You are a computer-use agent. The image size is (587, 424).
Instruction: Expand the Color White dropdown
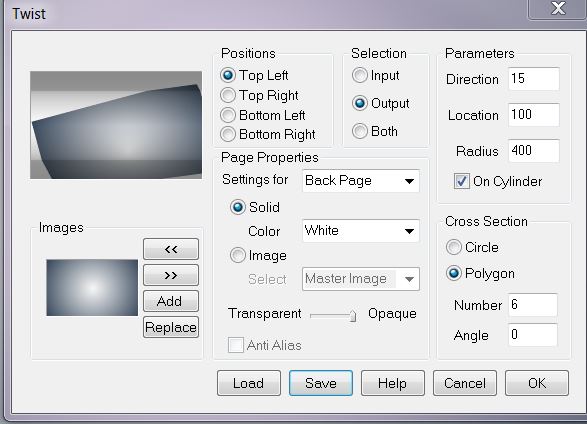click(361, 231)
